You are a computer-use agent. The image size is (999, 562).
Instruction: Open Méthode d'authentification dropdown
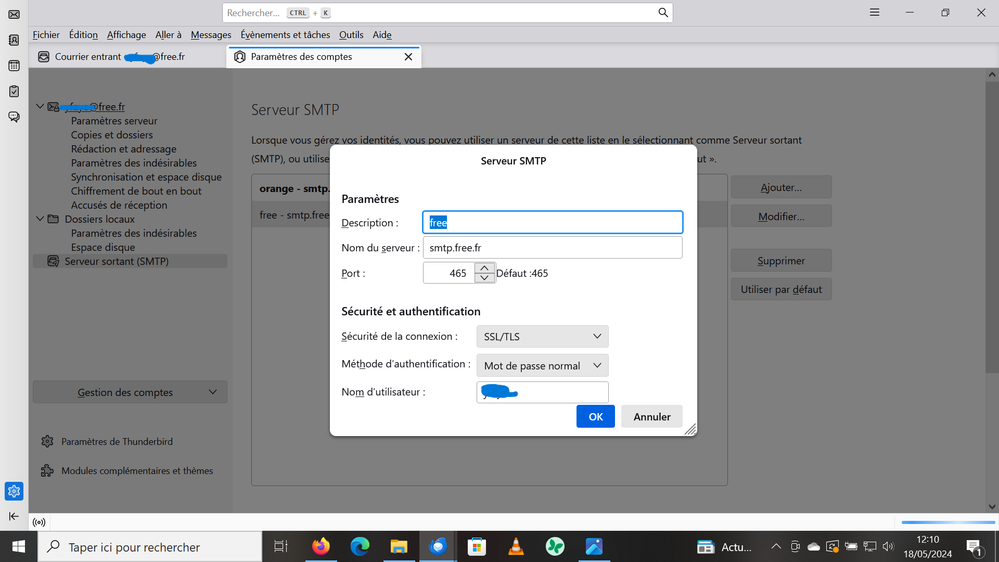pyautogui.click(x=542, y=366)
